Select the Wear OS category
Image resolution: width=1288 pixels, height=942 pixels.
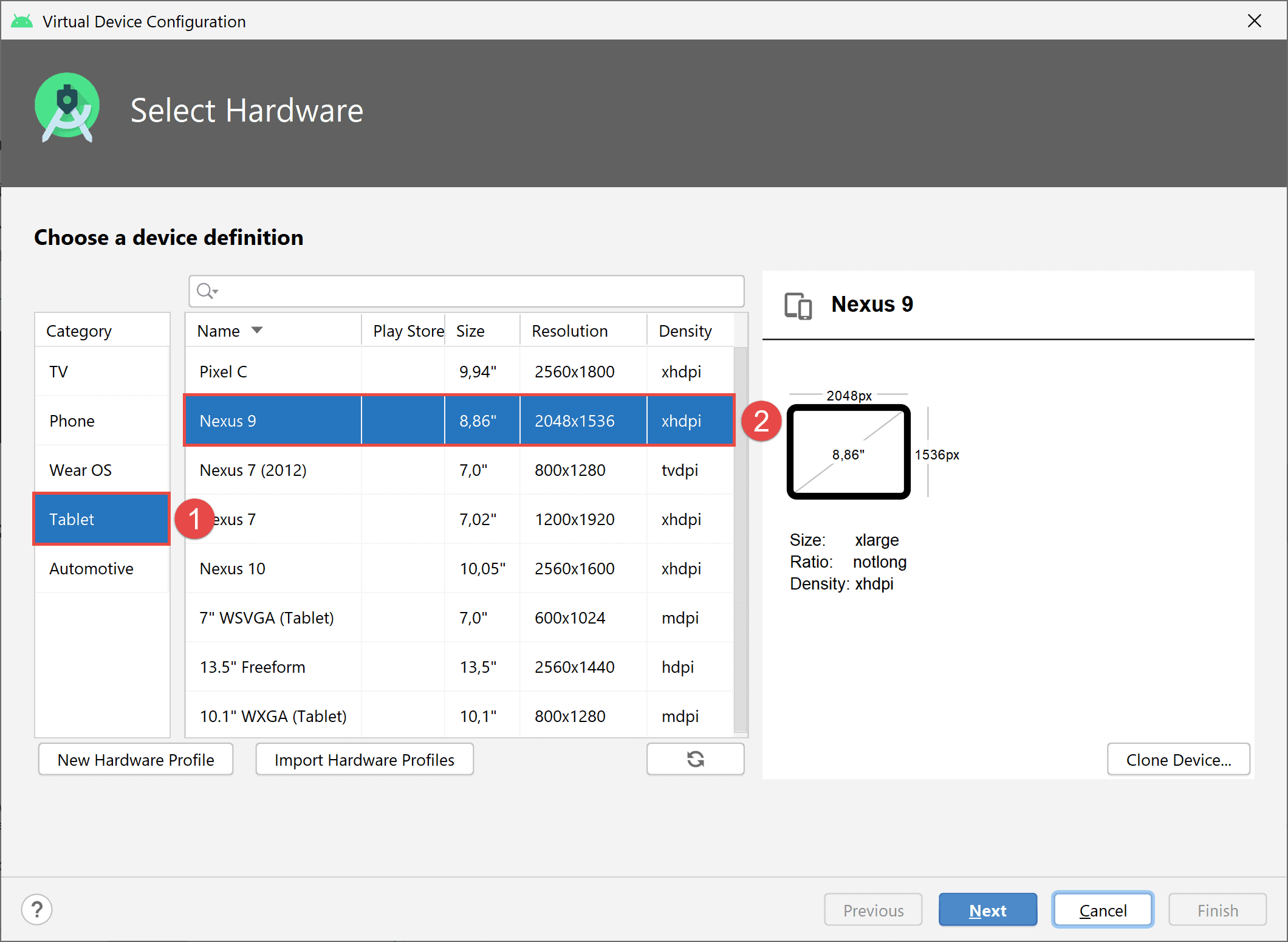(x=102, y=470)
